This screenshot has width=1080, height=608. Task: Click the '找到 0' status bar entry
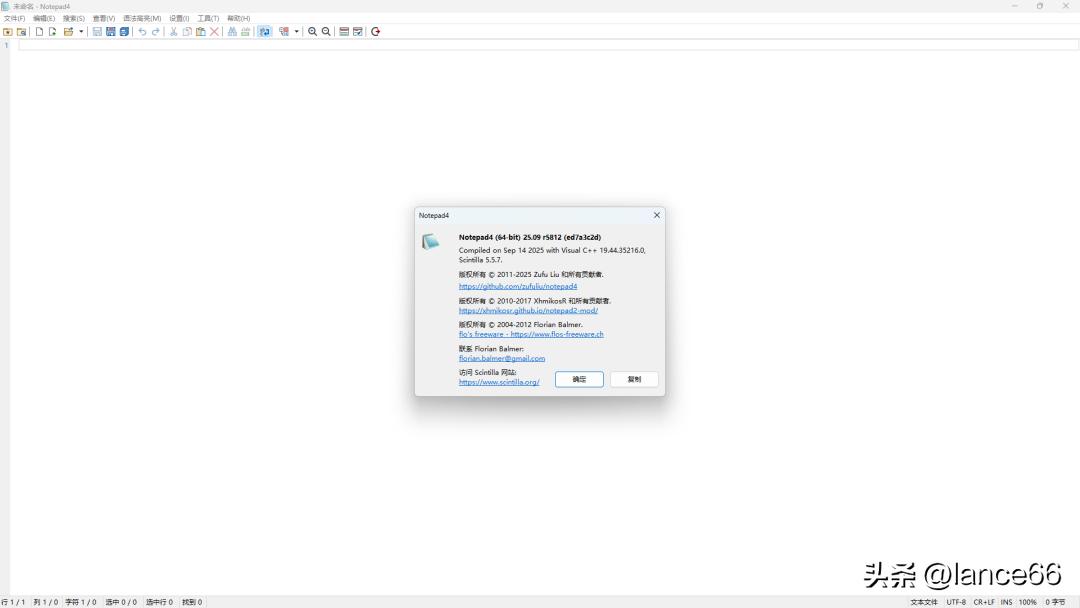[x=192, y=602]
